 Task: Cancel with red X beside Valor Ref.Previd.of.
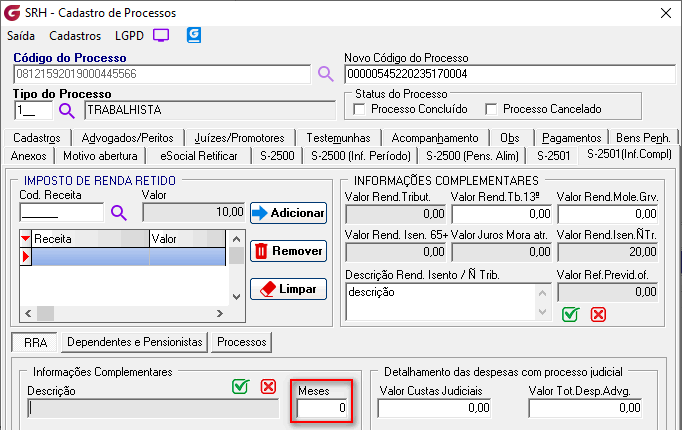pyautogui.click(x=598, y=314)
